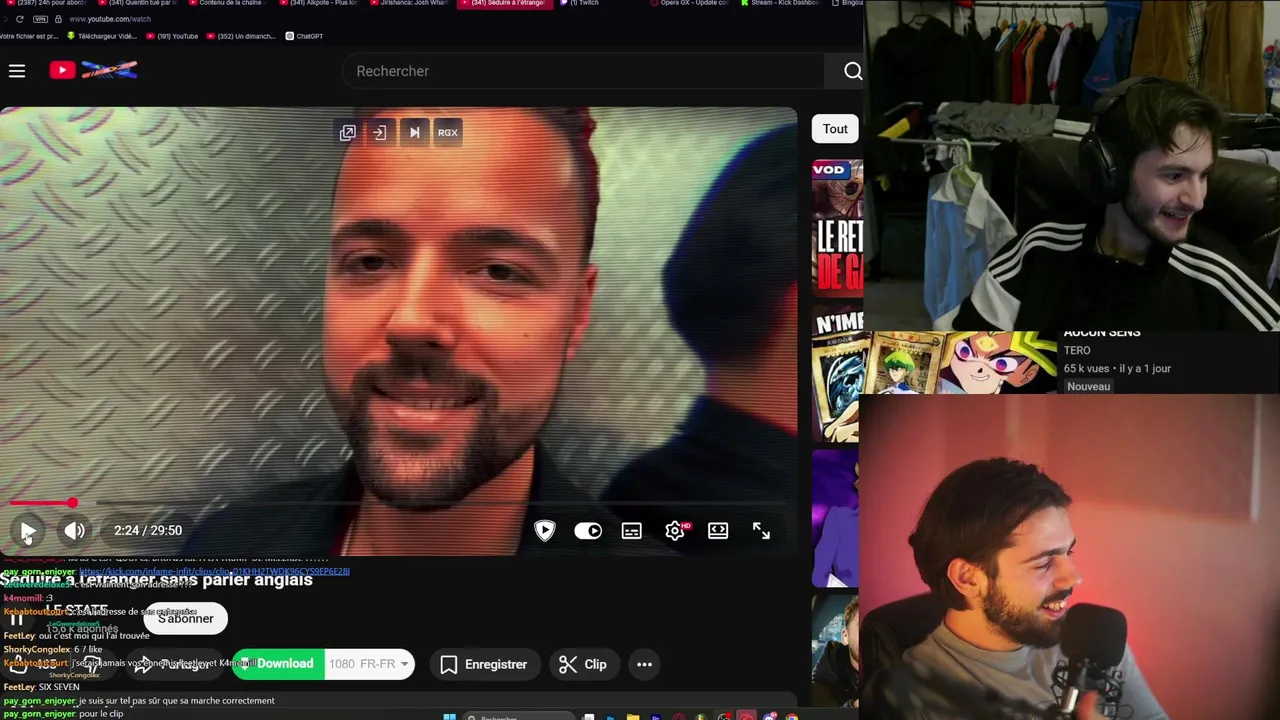Open the (191) YouTube bookmark
Screen dimensions: 1280x720
point(172,36)
